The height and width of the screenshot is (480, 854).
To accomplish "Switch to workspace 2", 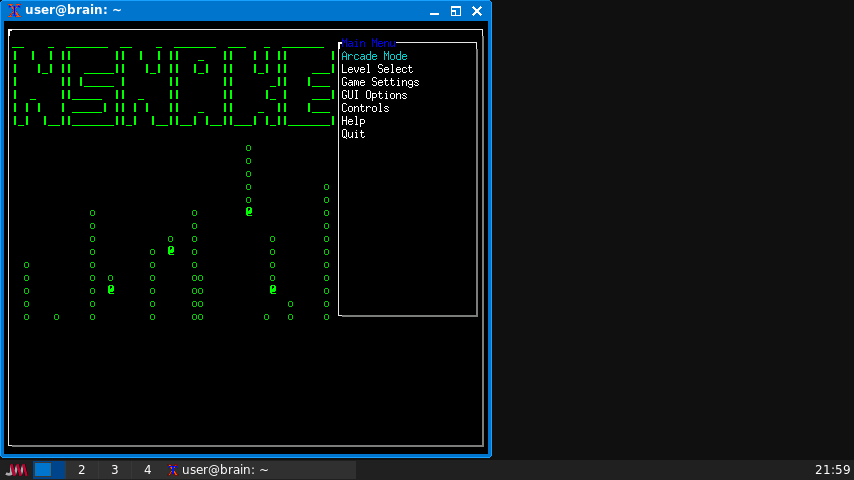I will [82, 470].
